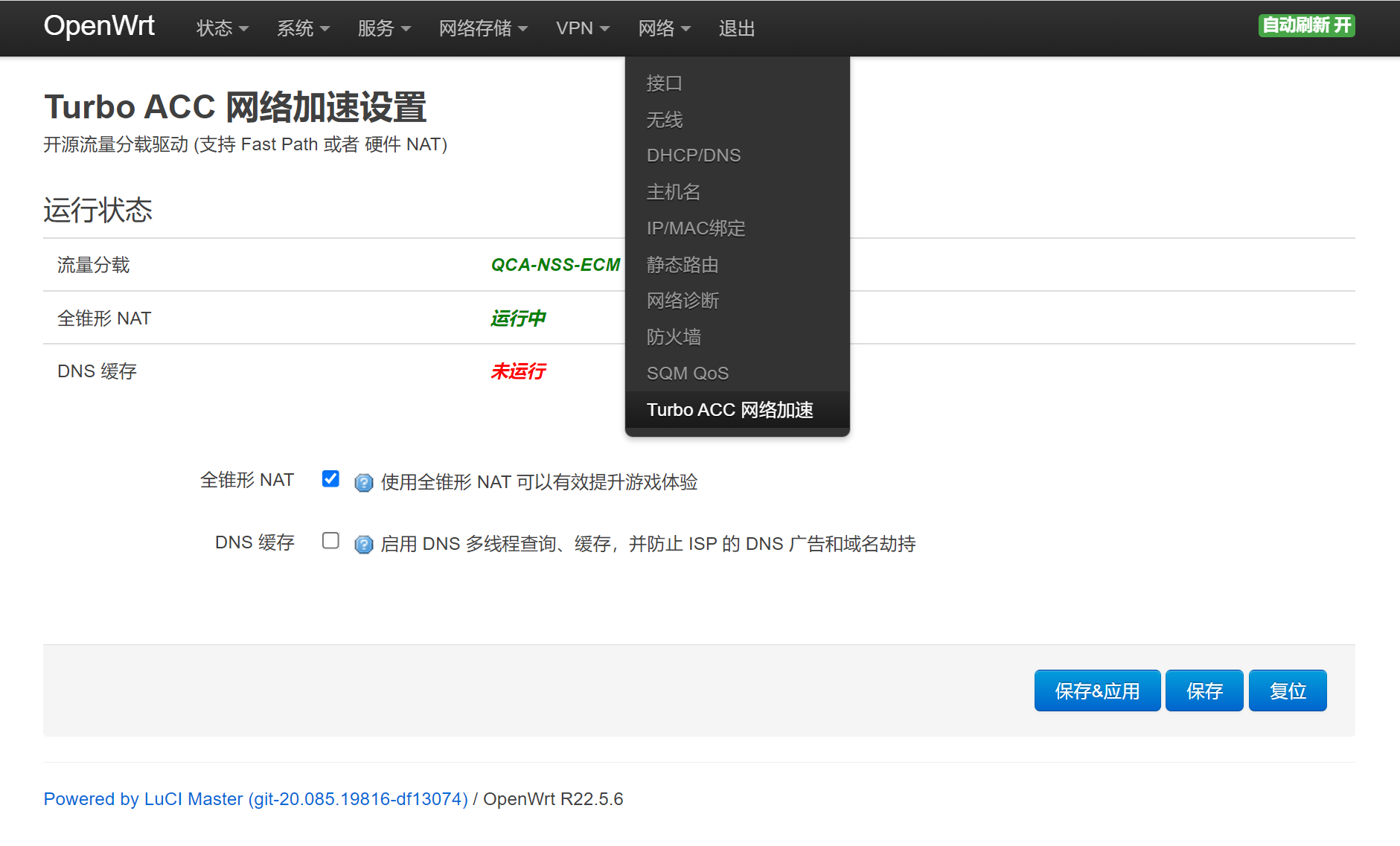
Task: Uncheck the 全锥形 NAT checkbox
Action: pyautogui.click(x=330, y=479)
